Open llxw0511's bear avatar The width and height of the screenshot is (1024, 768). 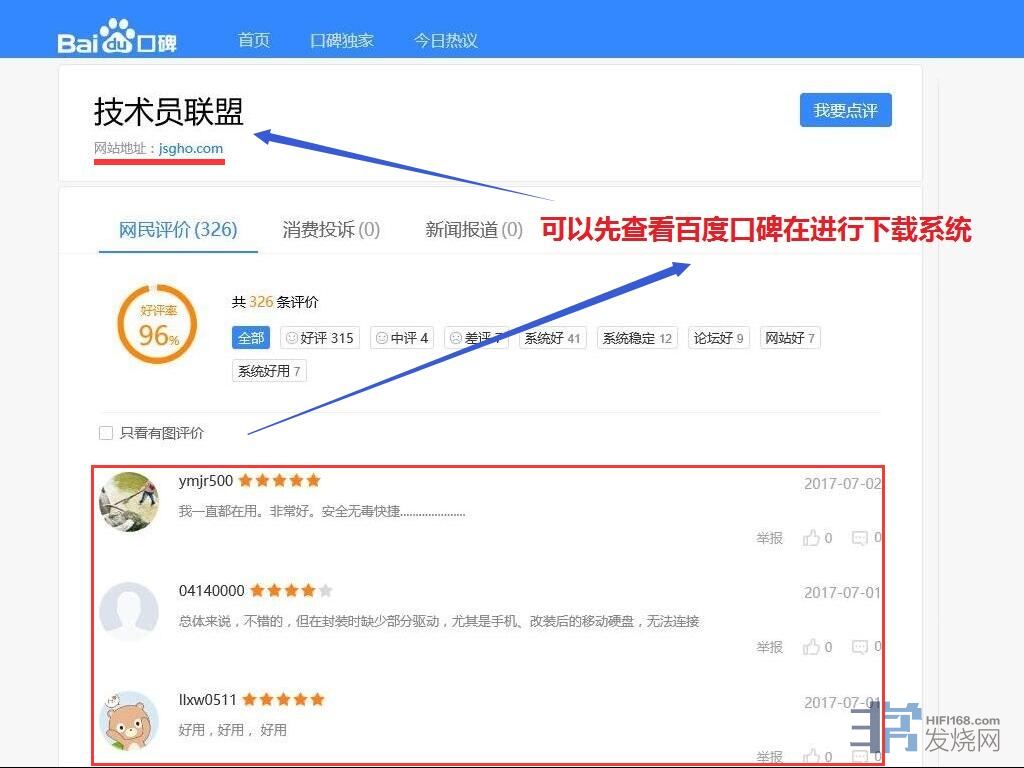(129, 720)
